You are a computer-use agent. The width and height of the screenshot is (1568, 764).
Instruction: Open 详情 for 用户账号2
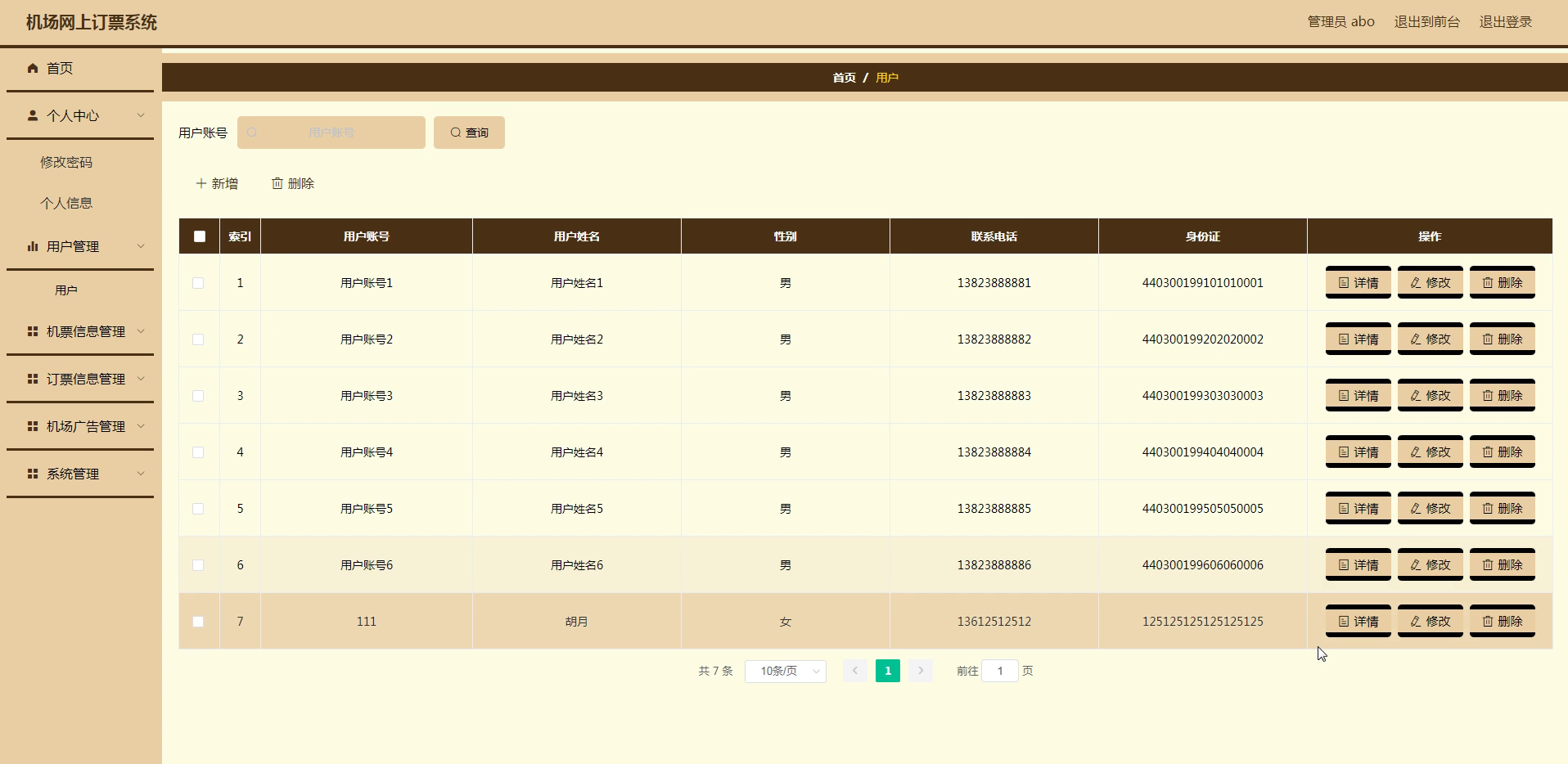click(1358, 339)
